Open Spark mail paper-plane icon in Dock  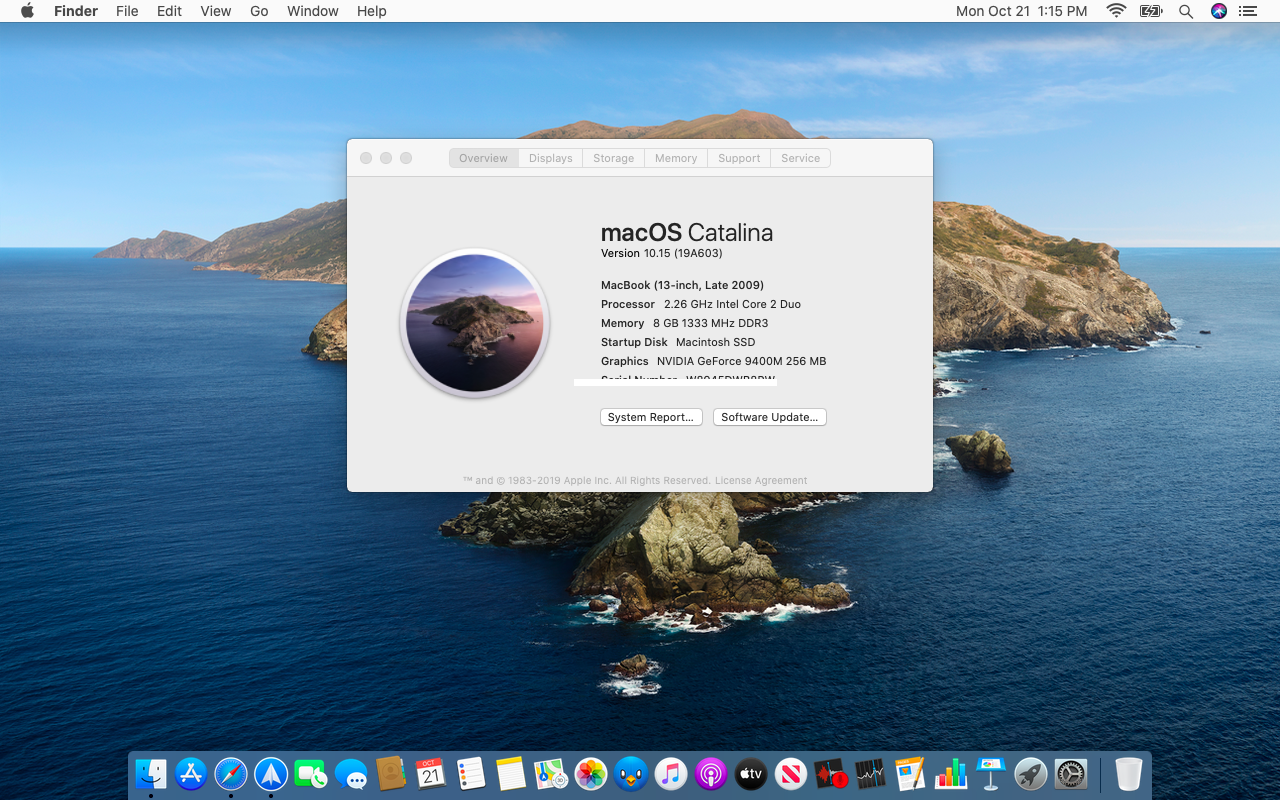[271, 774]
